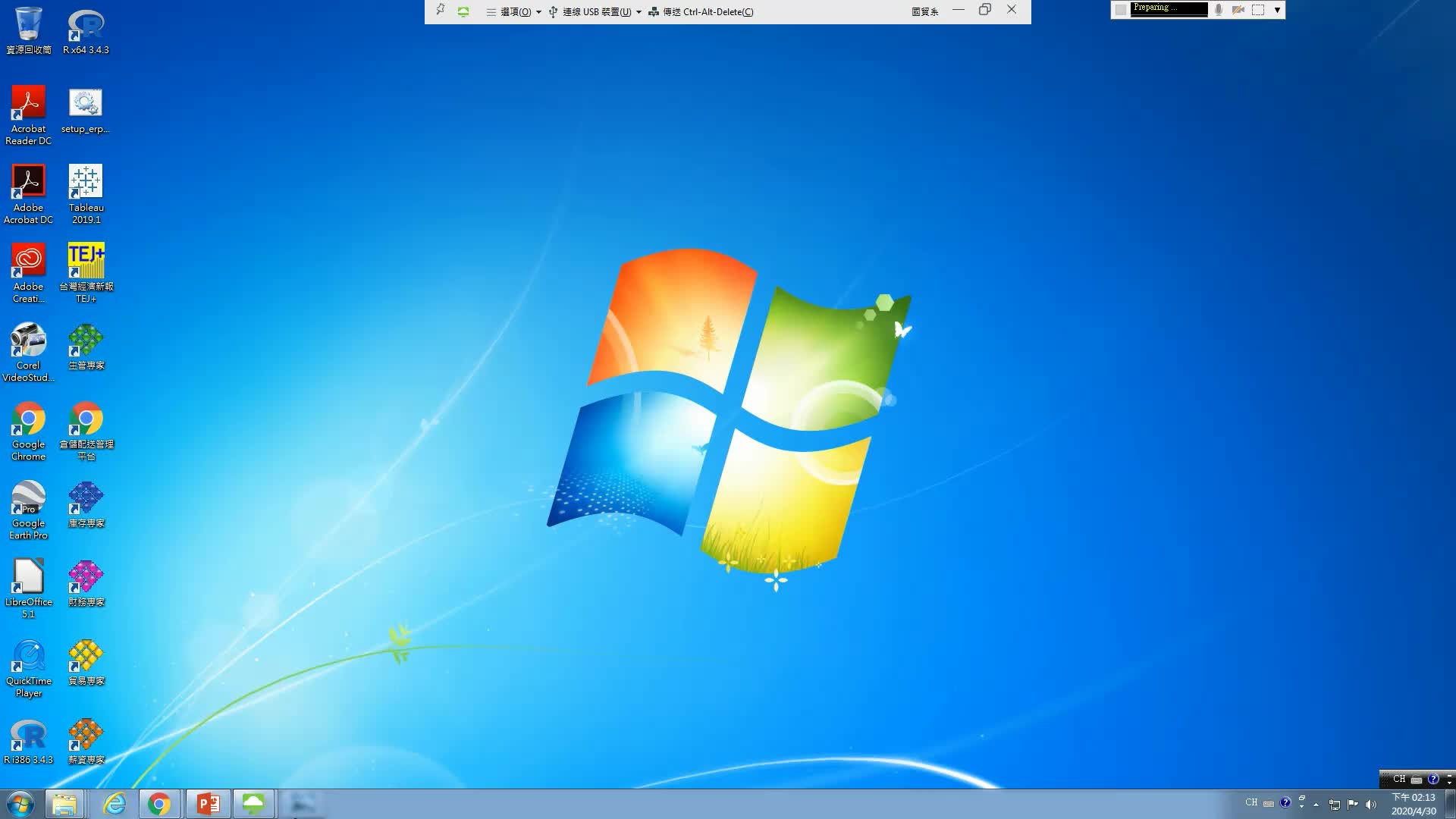1456x819 pixels.
Task: Click the 國貿系 session label
Action: [925, 11]
